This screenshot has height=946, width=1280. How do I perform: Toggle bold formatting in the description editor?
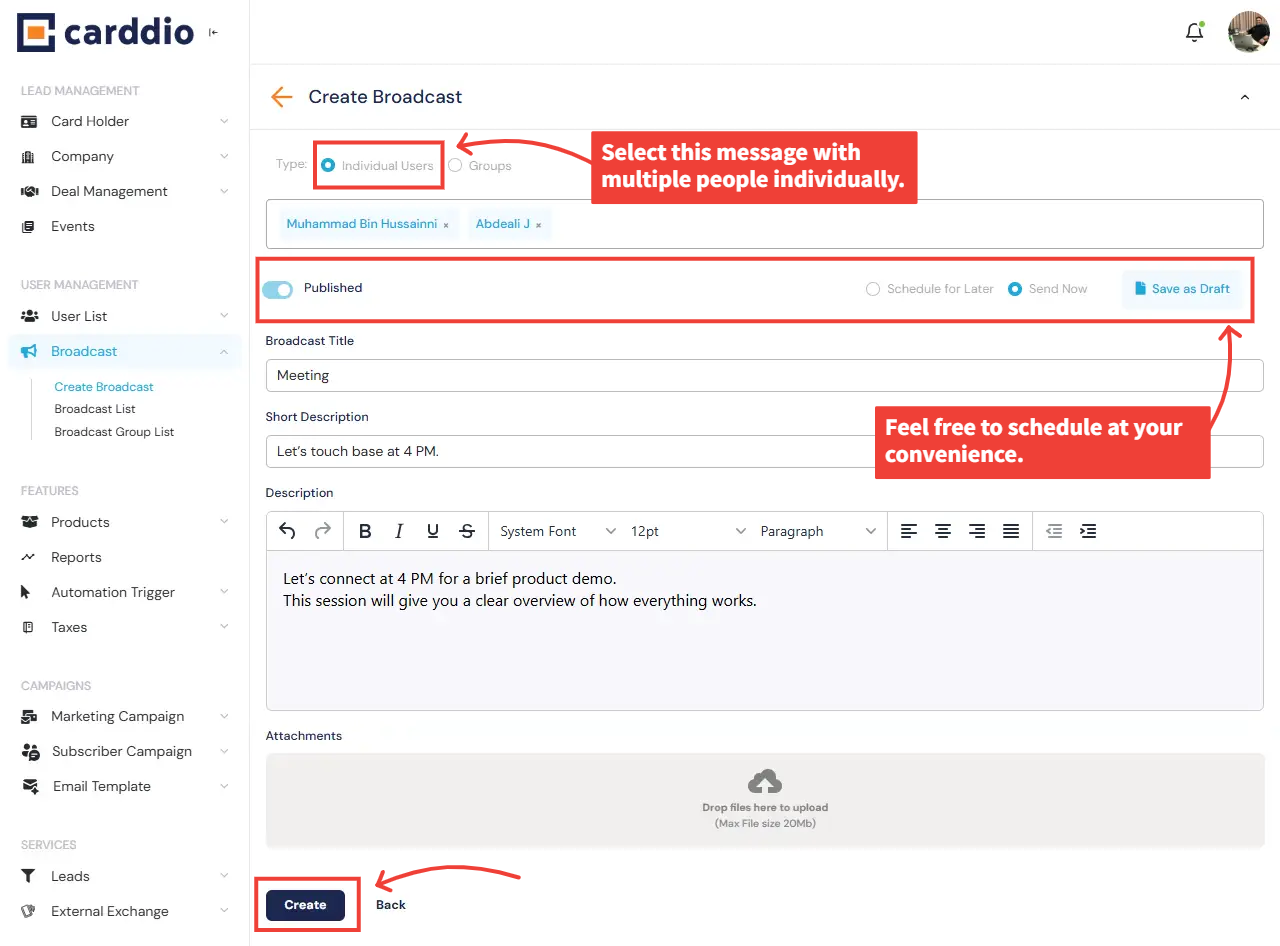(365, 531)
